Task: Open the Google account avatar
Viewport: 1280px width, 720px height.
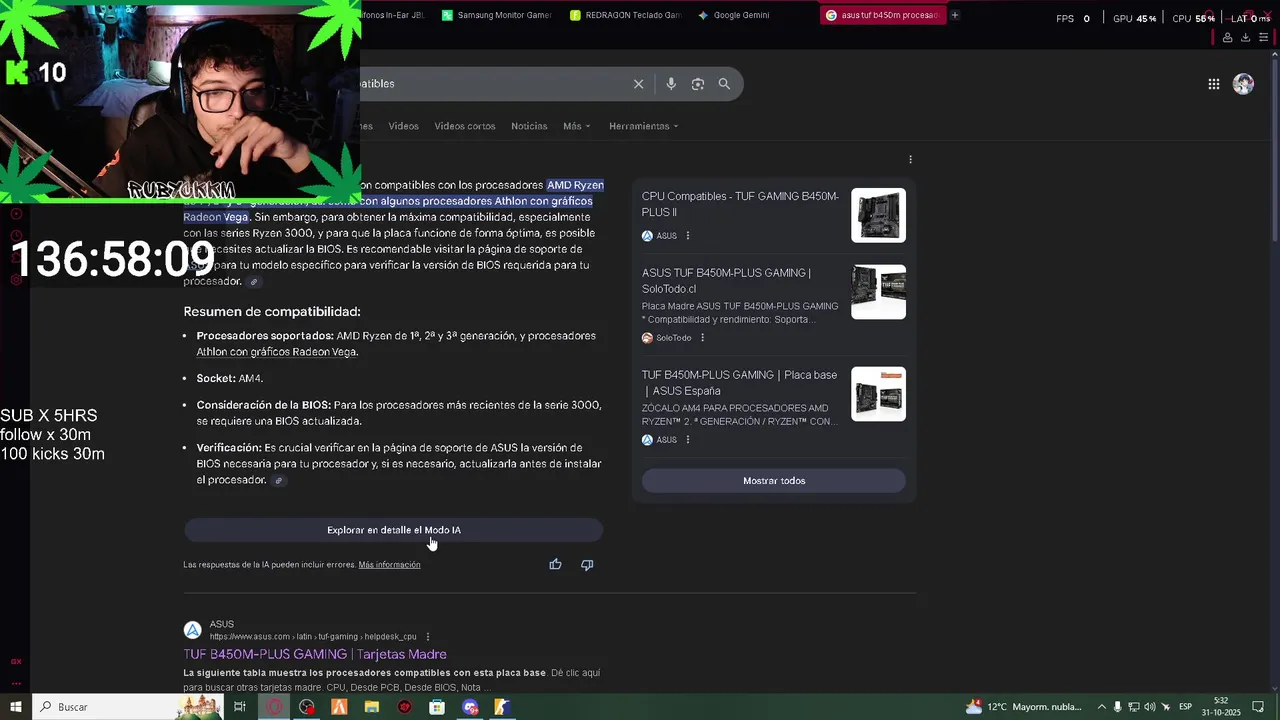Action: pos(1243,84)
